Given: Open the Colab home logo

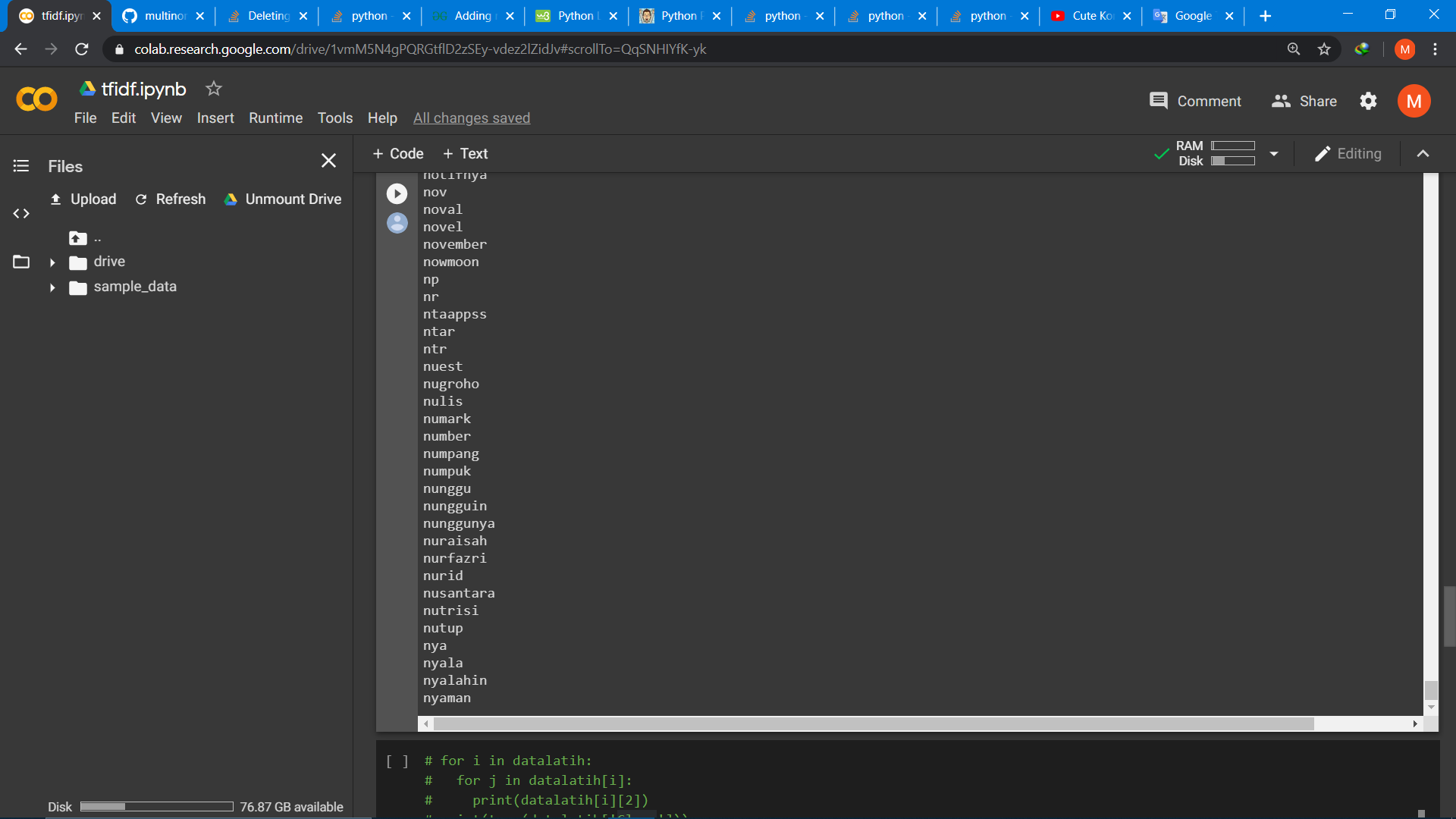Looking at the screenshot, I should 35,99.
